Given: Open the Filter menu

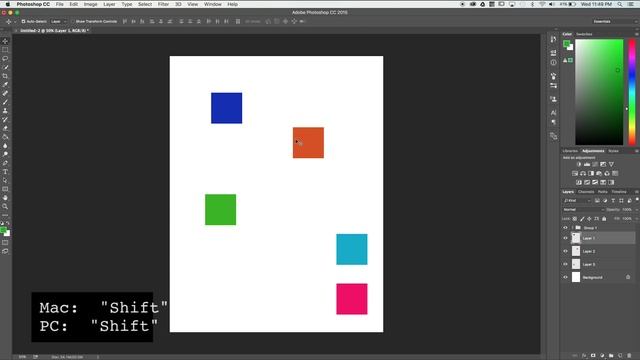Looking at the screenshot, I should [x=163, y=4].
